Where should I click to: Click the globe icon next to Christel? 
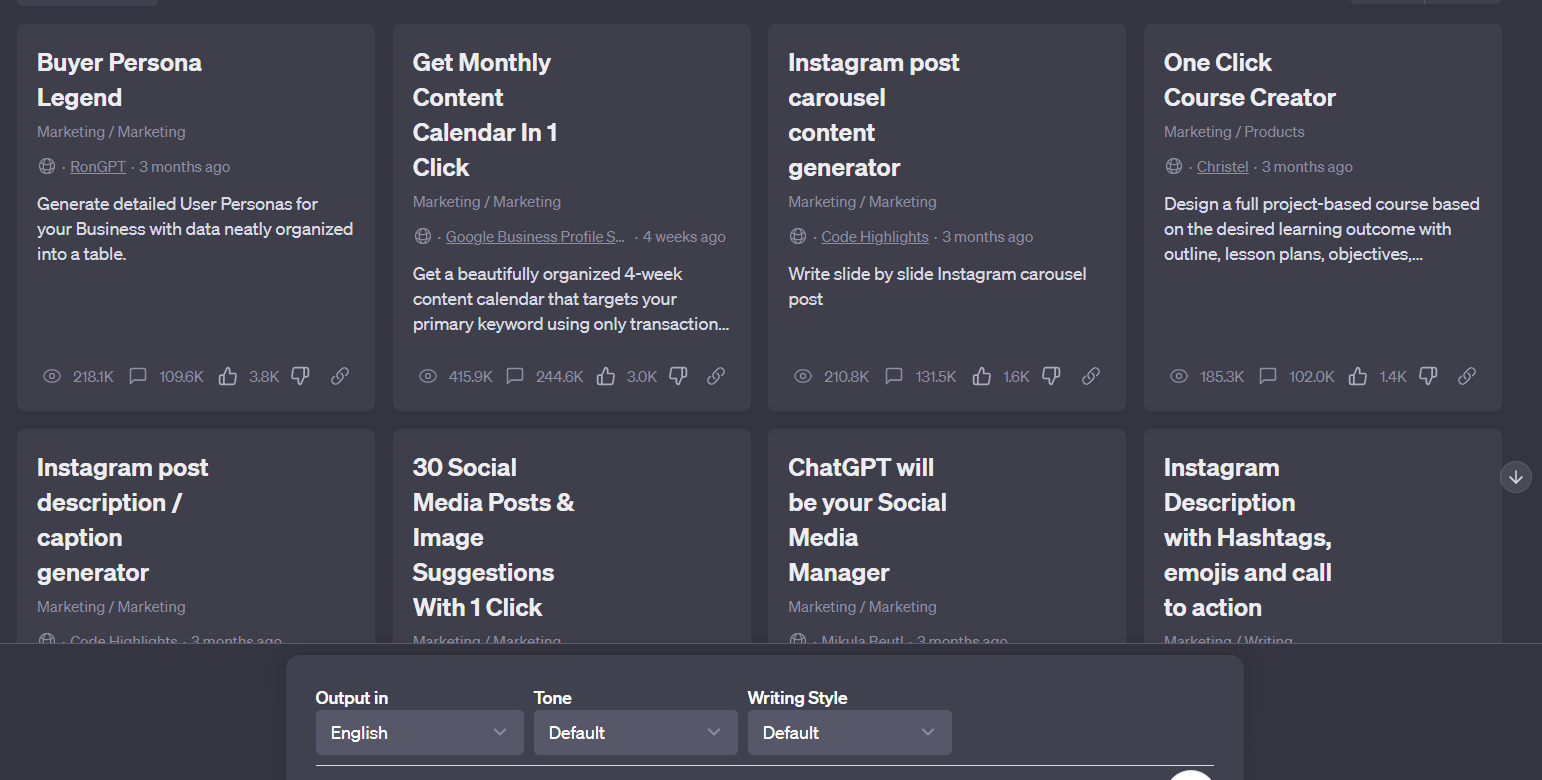1173,166
